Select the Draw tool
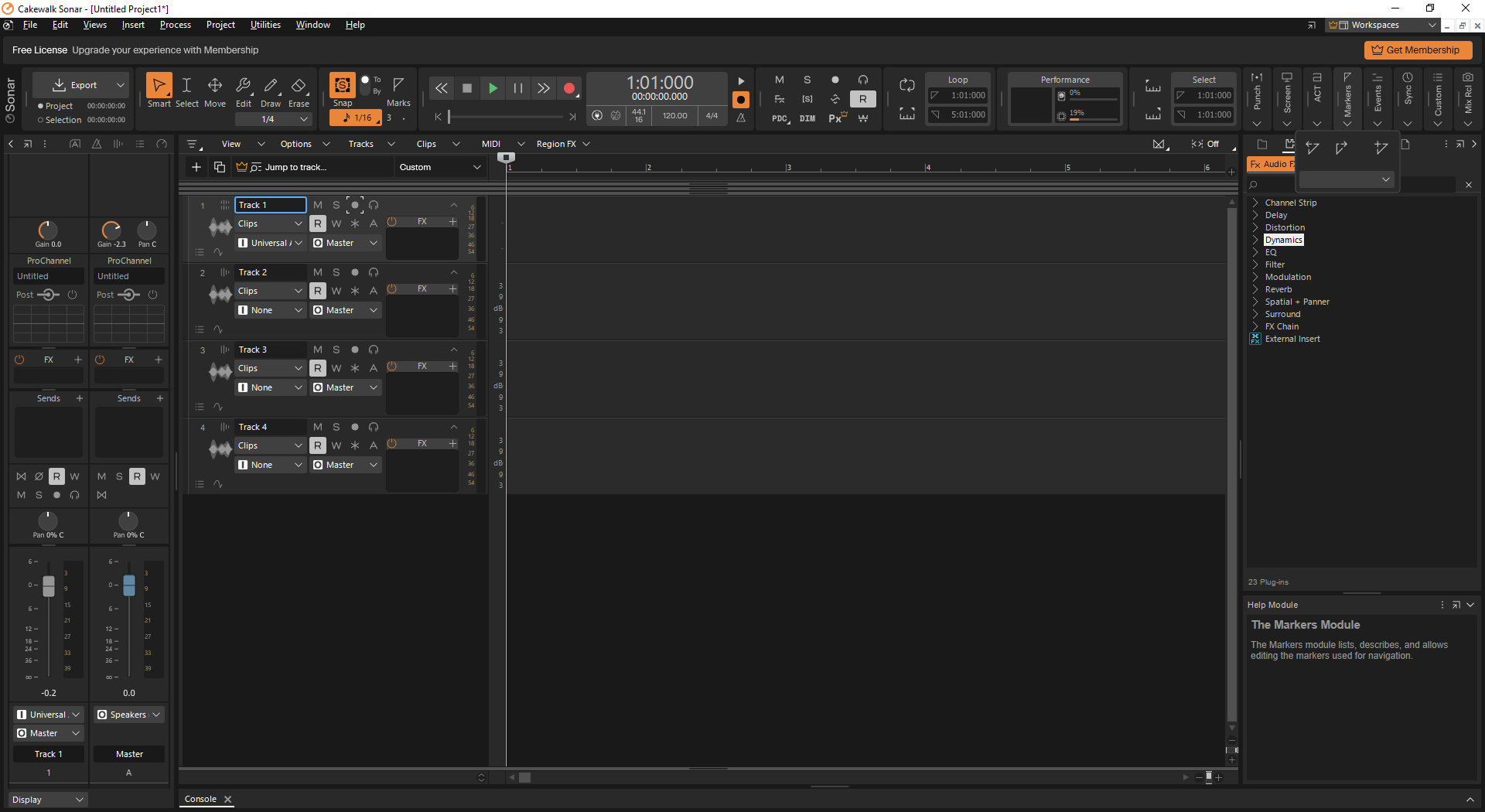 click(271, 90)
